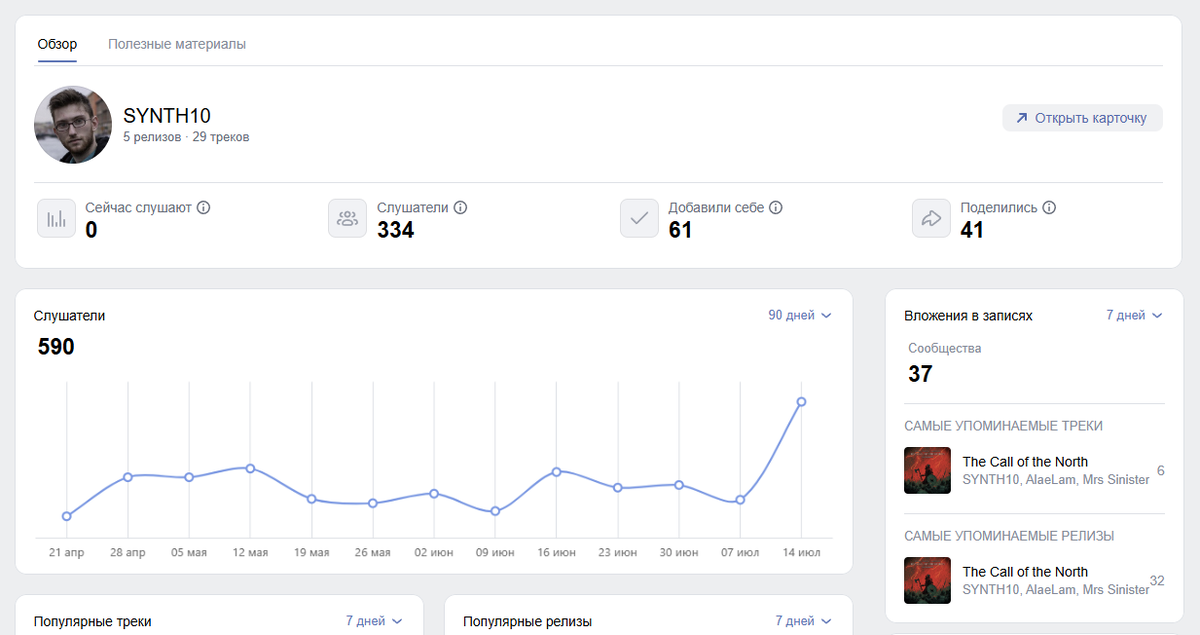Click info icon next to 'Сейчас слушают'

[x=204, y=208]
